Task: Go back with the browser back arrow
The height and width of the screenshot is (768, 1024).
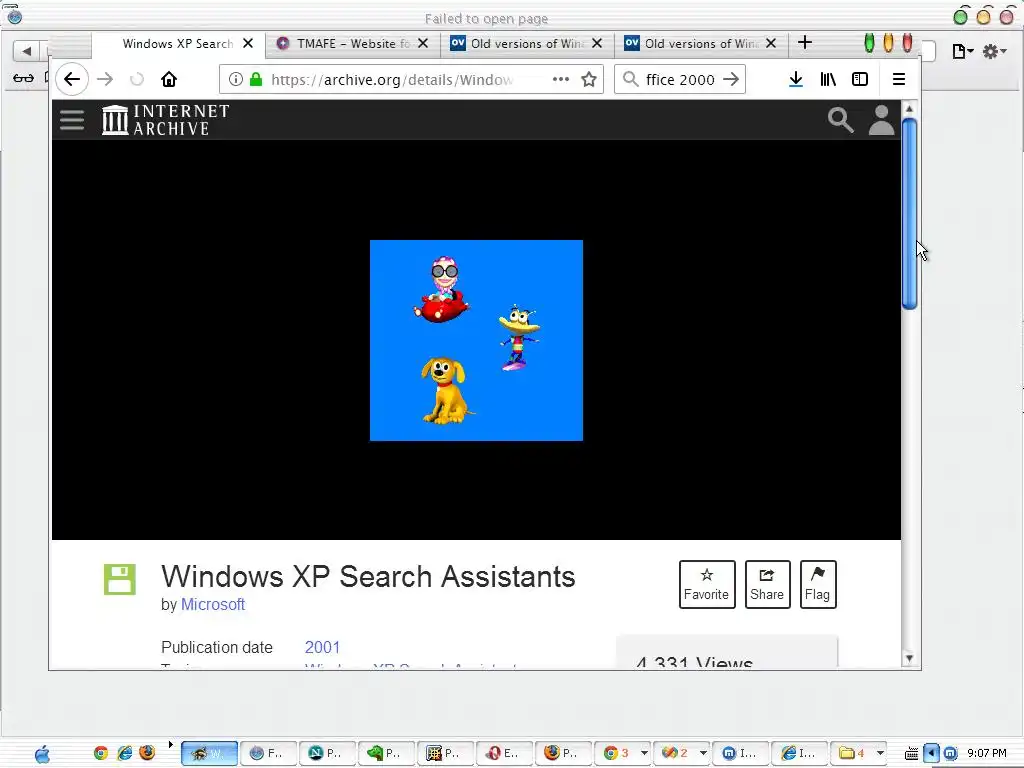Action: (72, 80)
